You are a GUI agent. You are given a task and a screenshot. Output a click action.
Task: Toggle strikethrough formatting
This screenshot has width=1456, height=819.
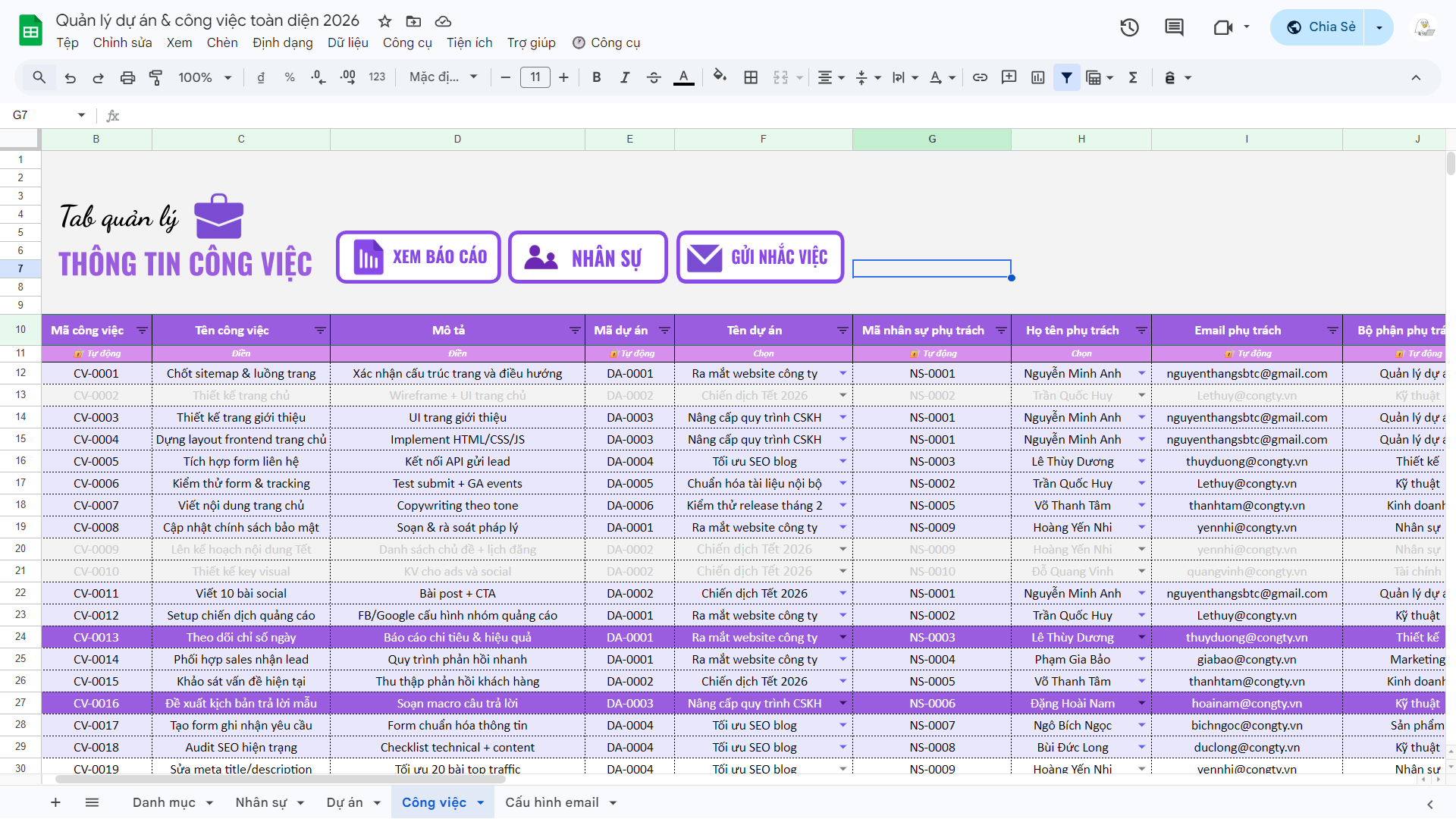pos(654,77)
